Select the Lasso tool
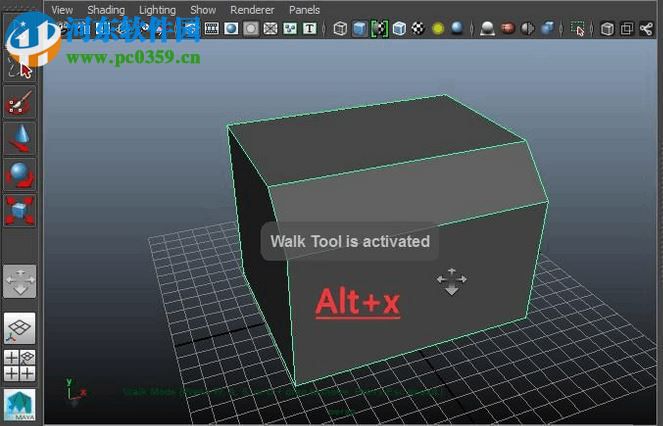The image size is (663, 426). 19,68
